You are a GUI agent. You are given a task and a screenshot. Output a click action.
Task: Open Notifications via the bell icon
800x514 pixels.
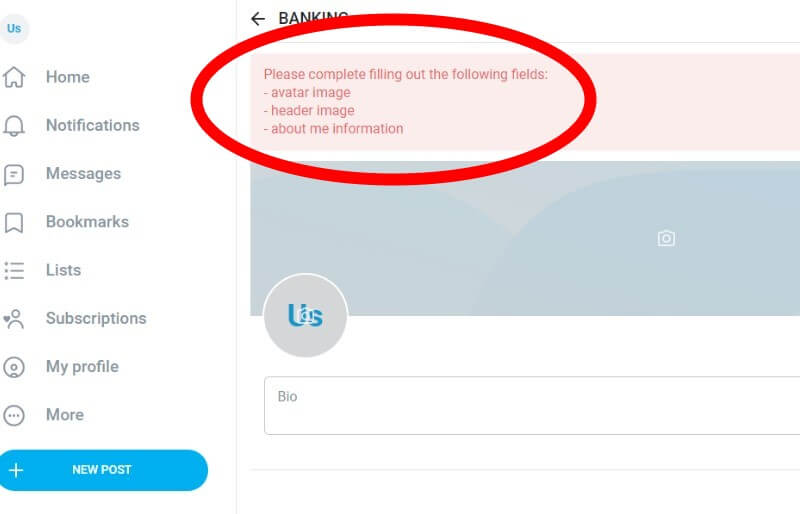[14, 126]
